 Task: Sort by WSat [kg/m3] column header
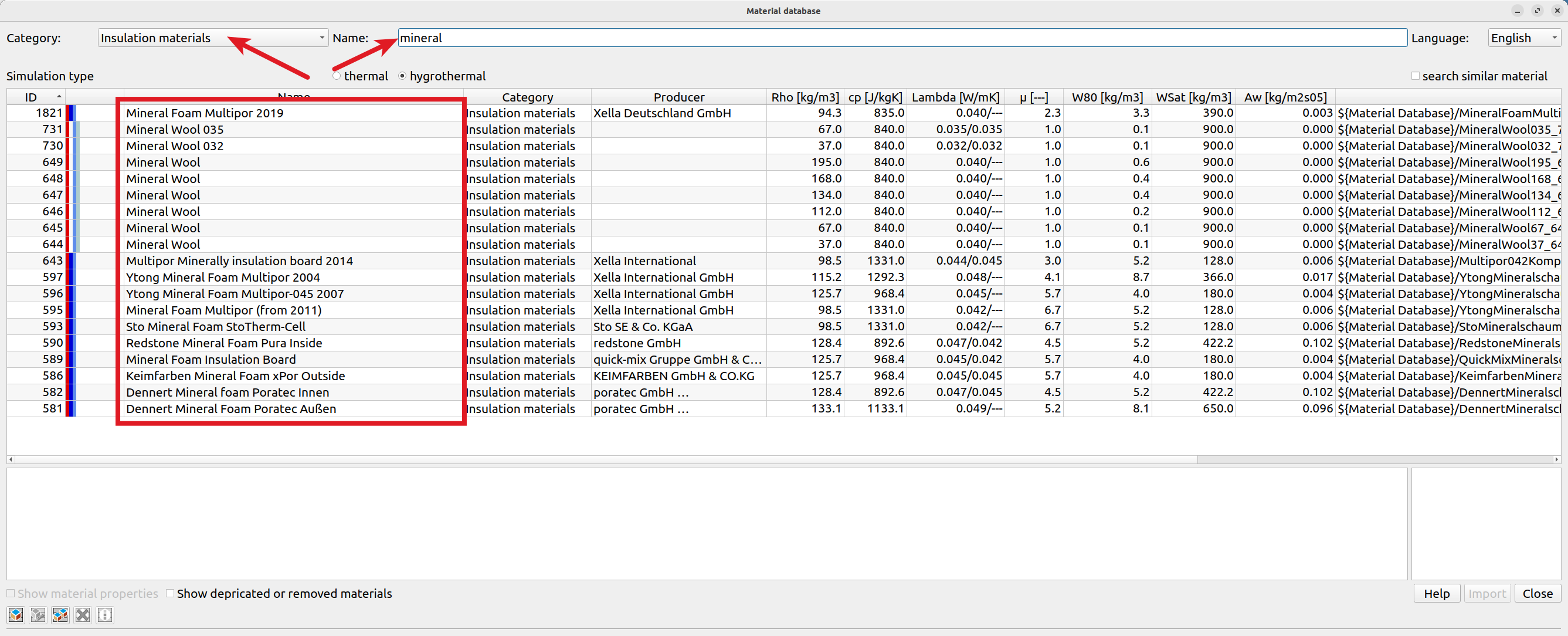1194,97
